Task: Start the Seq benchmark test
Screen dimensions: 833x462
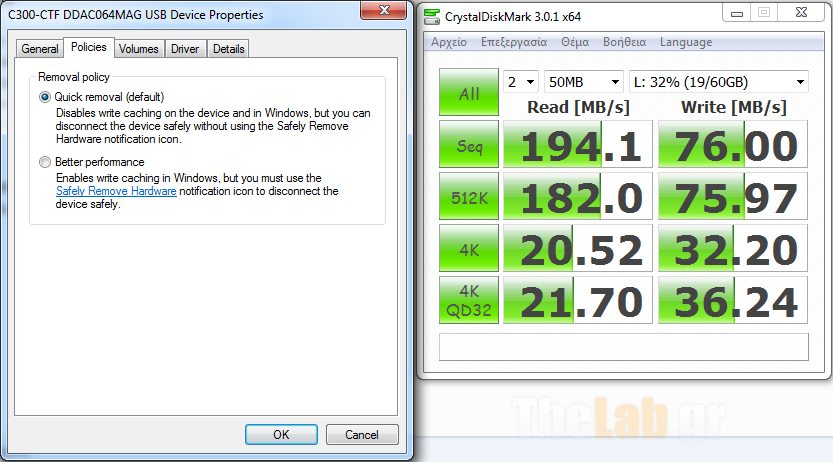Action: [469, 144]
